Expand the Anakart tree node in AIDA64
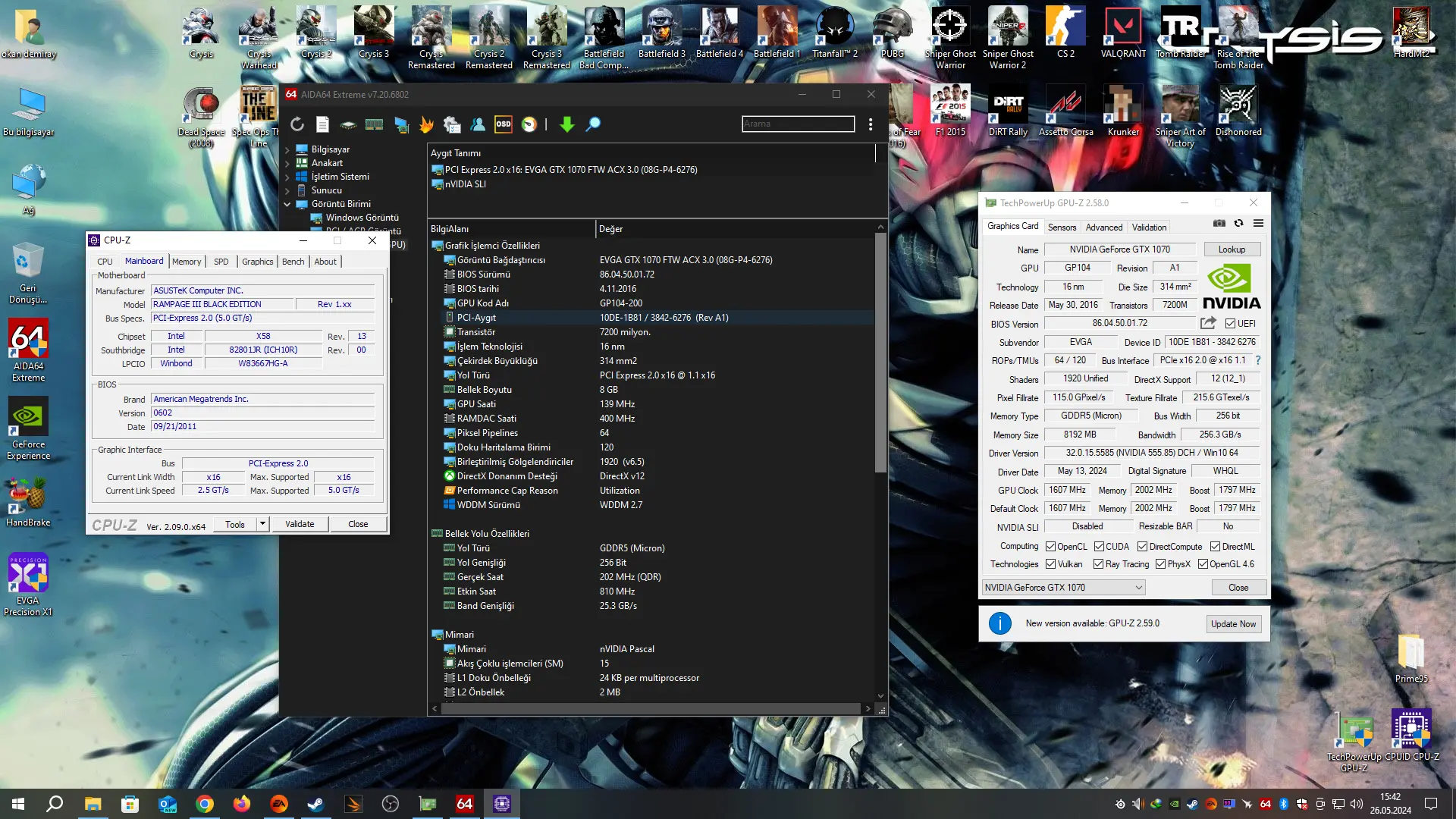Image resolution: width=1456 pixels, height=819 pixels. tap(287, 164)
